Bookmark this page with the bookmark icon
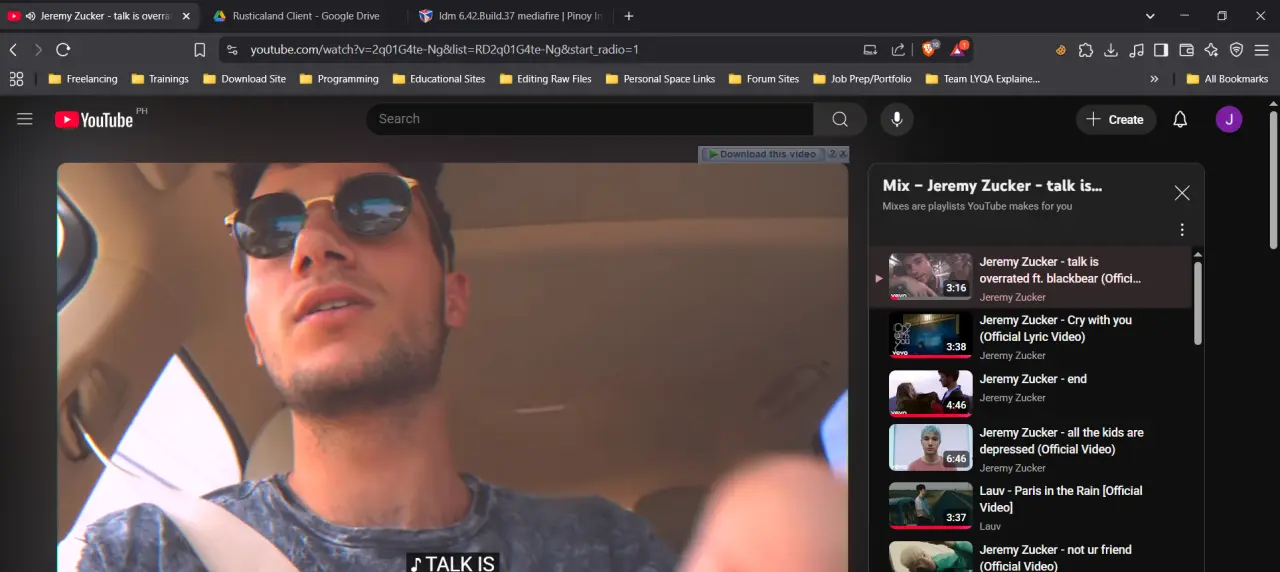 tap(200, 49)
